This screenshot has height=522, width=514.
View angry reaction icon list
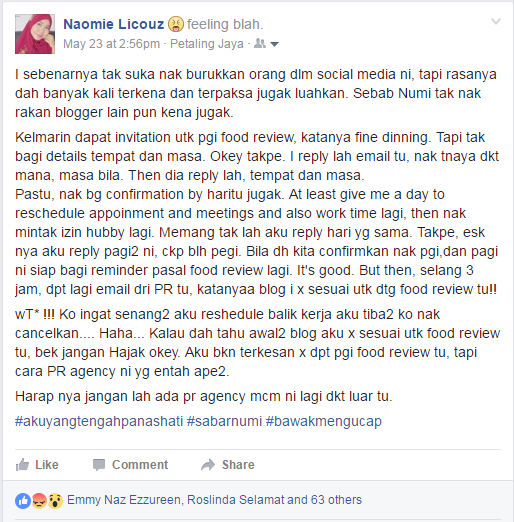[x=39, y=501]
